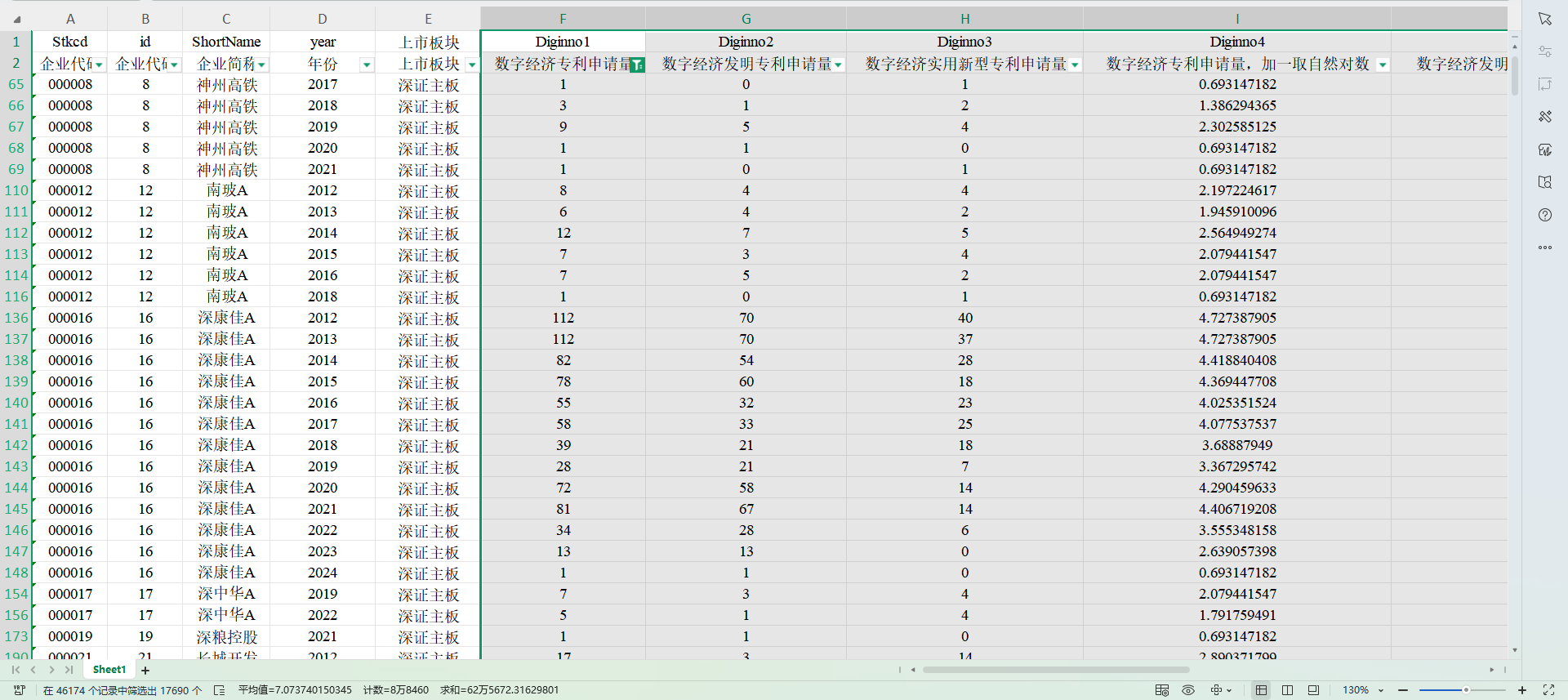1568x700 pixels.
Task: Add a new sheet with plus button
Action: pyautogui.click(x=145, y=671)
